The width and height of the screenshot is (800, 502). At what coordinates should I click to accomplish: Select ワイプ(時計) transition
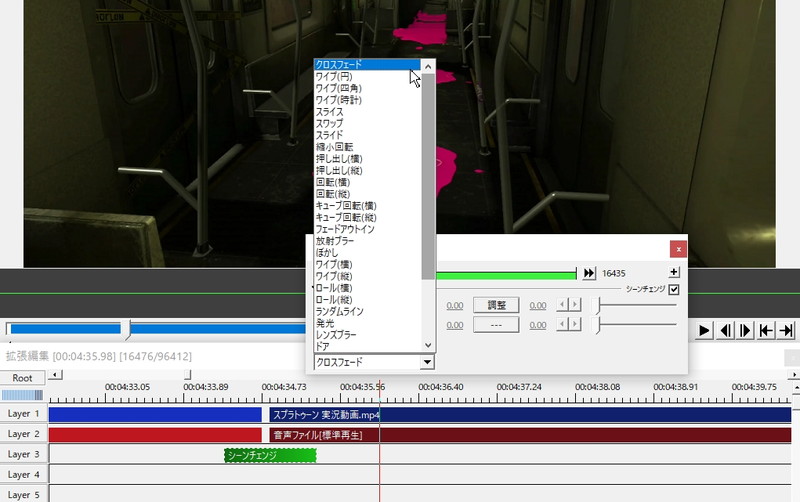(367, 99)
